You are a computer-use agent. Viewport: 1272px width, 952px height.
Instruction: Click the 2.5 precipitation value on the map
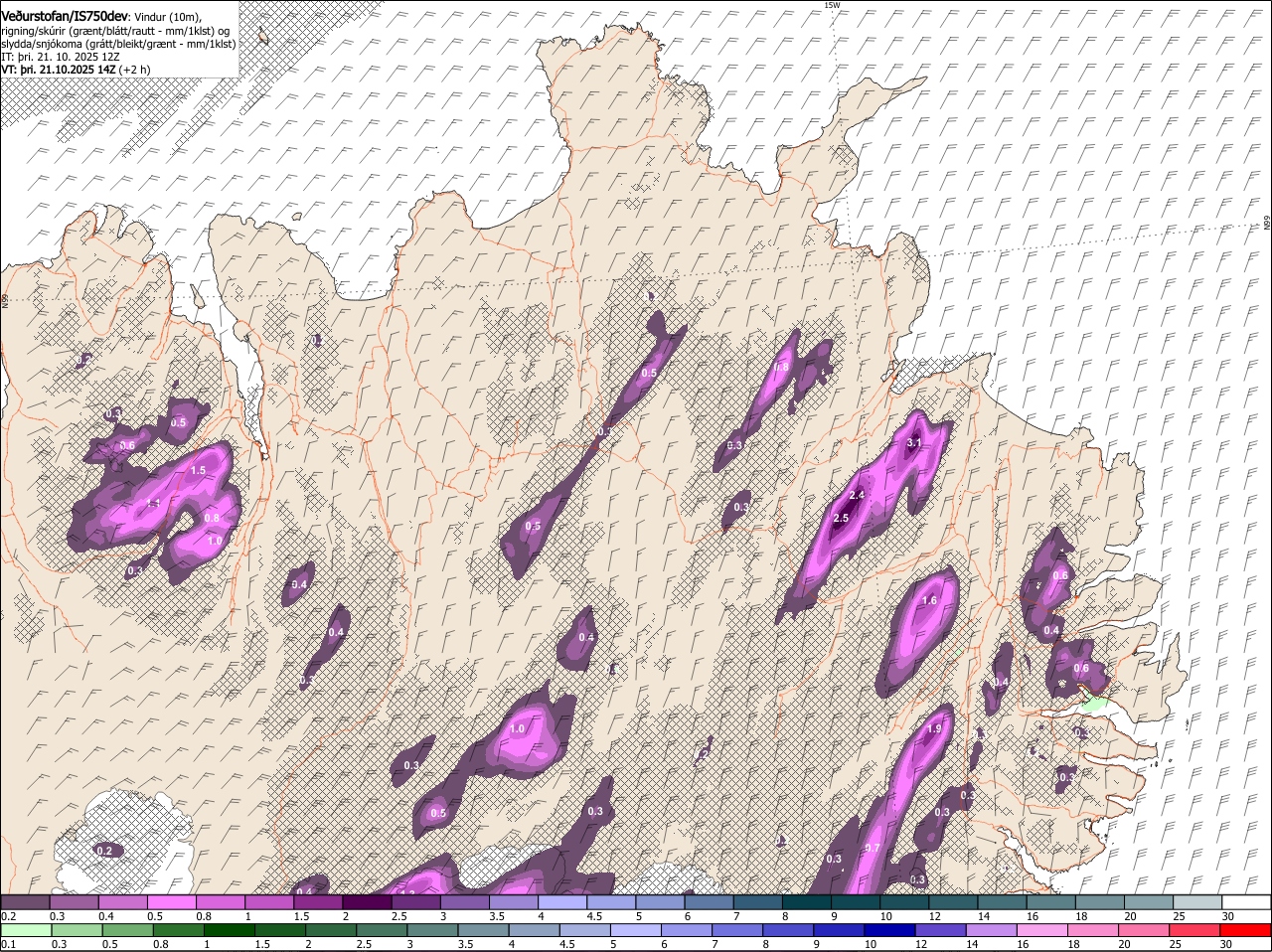pyautogui.click(x=841, y=519)
